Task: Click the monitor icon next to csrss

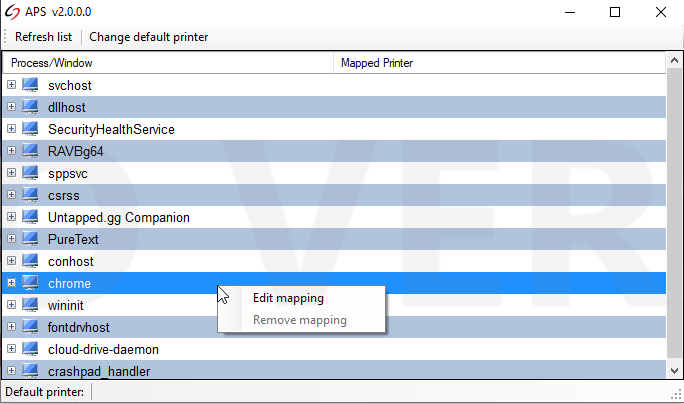Action: tap(30, 195)
